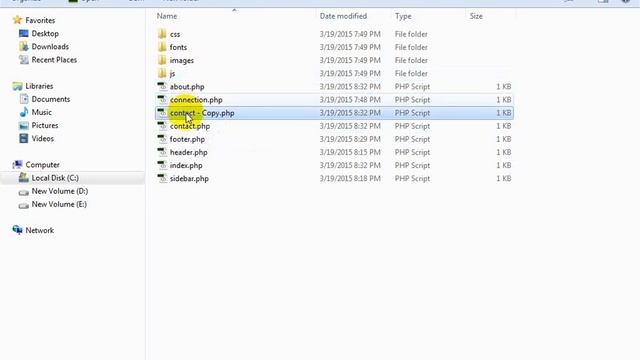Screen dimensions: 640x360
Task: Select the contact - Copy.php file
Action: coord(334,113)
